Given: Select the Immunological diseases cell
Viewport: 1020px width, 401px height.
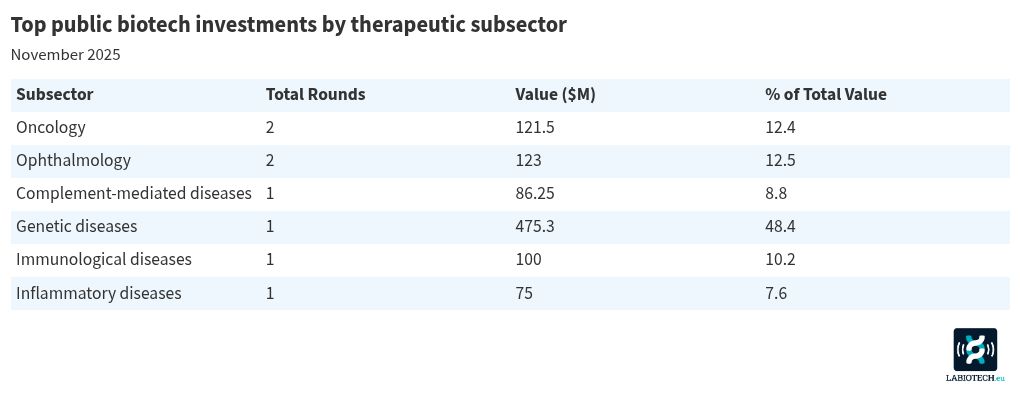Looking at the screenshot, I should tap(104, 260).
